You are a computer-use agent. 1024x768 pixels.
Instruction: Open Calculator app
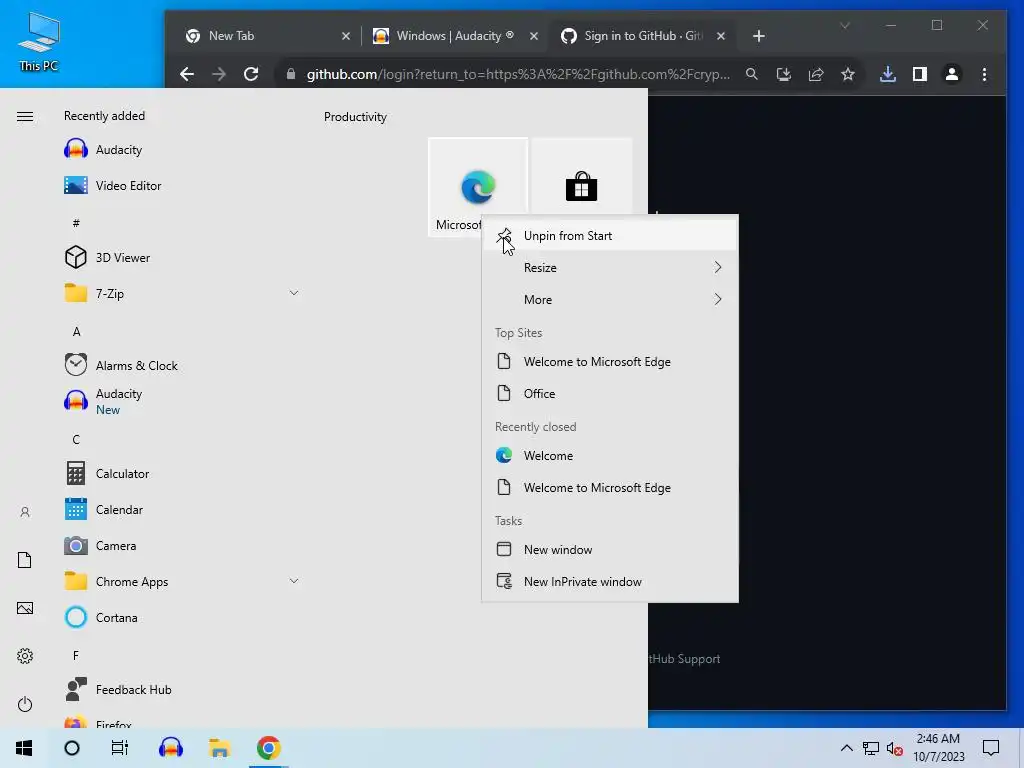coord(182,473)
